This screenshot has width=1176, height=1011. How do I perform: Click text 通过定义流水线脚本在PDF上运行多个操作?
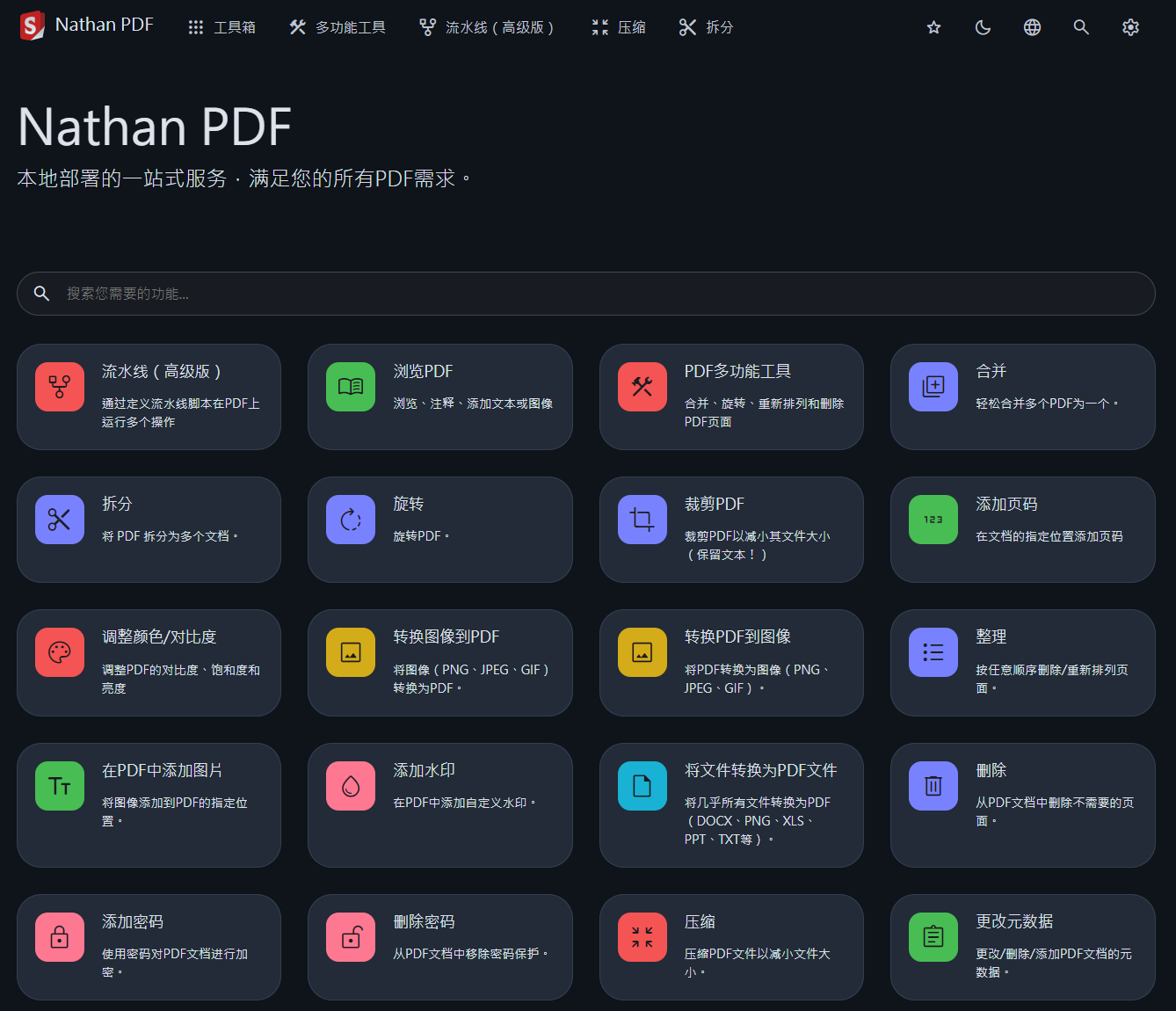tap(181, 413)
